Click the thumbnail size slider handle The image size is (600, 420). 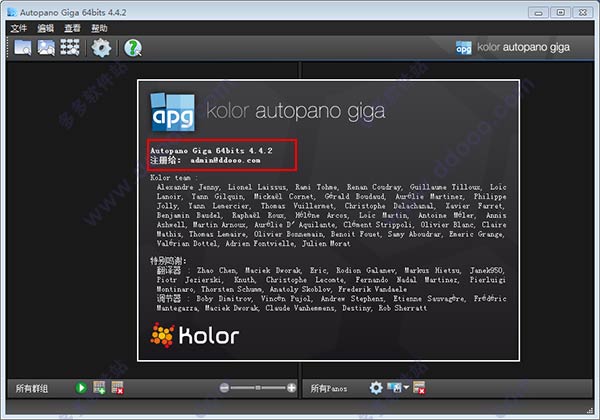[x=258, y=388]
